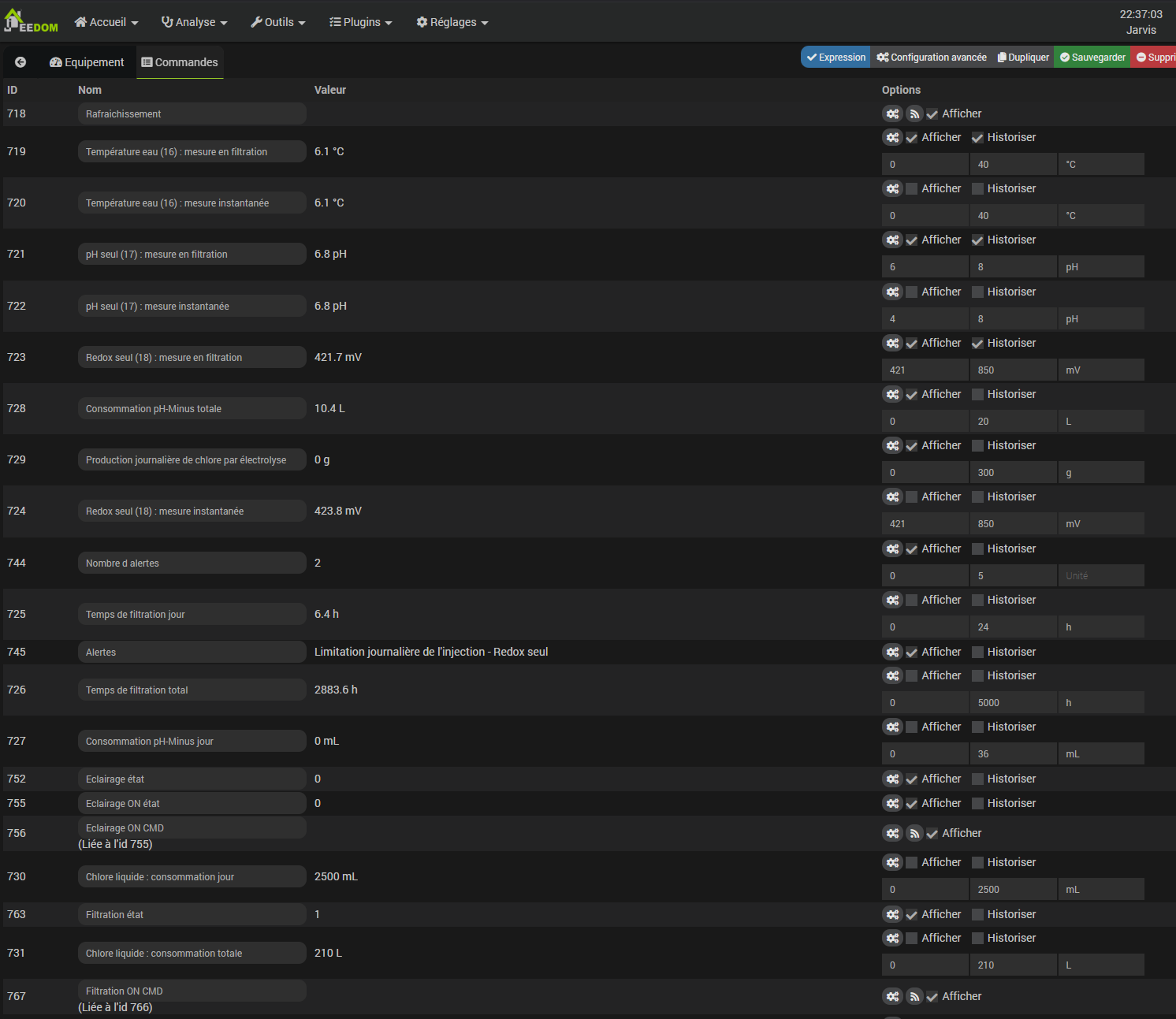Image resolution: width=1176 pixels, height=1019 pixels.
Task: Open gear for Chlore liquide consommation totale
Action: click(892, 938)
